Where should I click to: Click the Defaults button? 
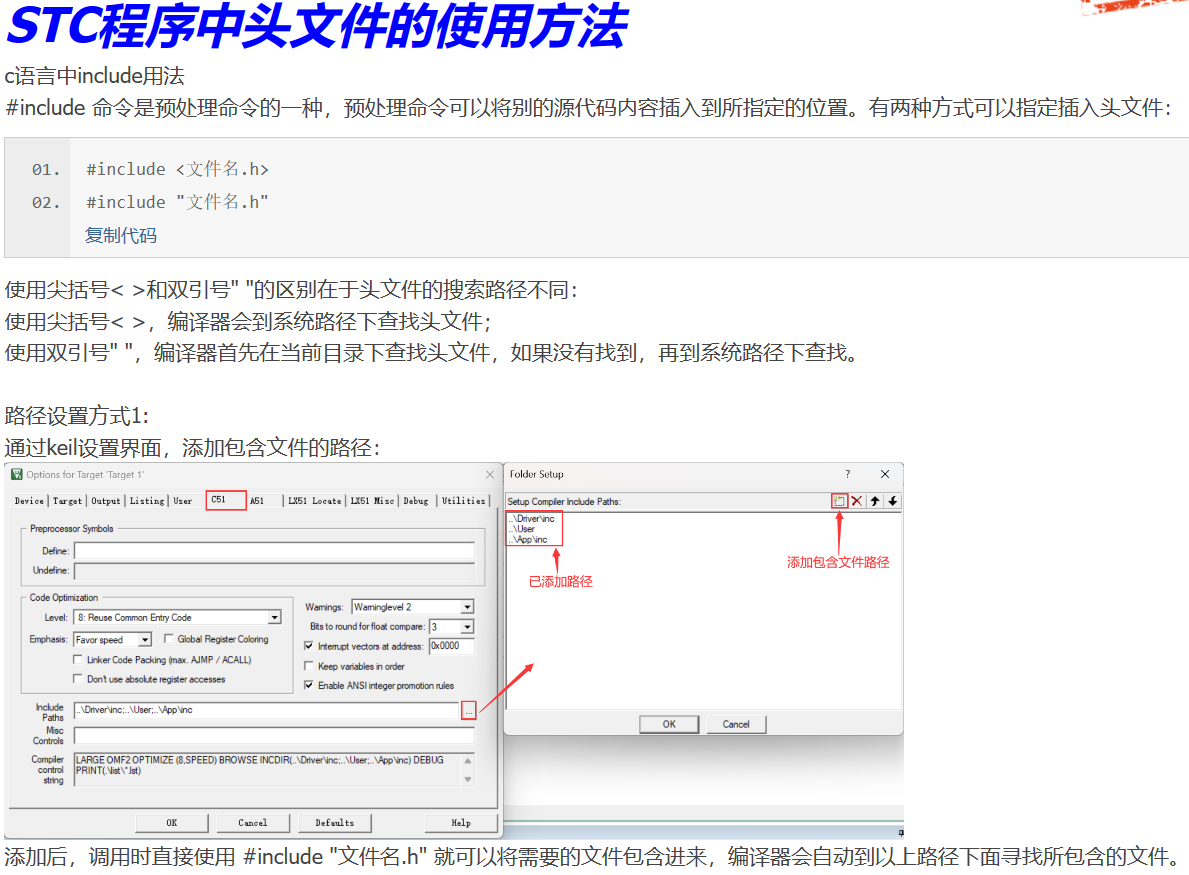(x=334, y=823)
